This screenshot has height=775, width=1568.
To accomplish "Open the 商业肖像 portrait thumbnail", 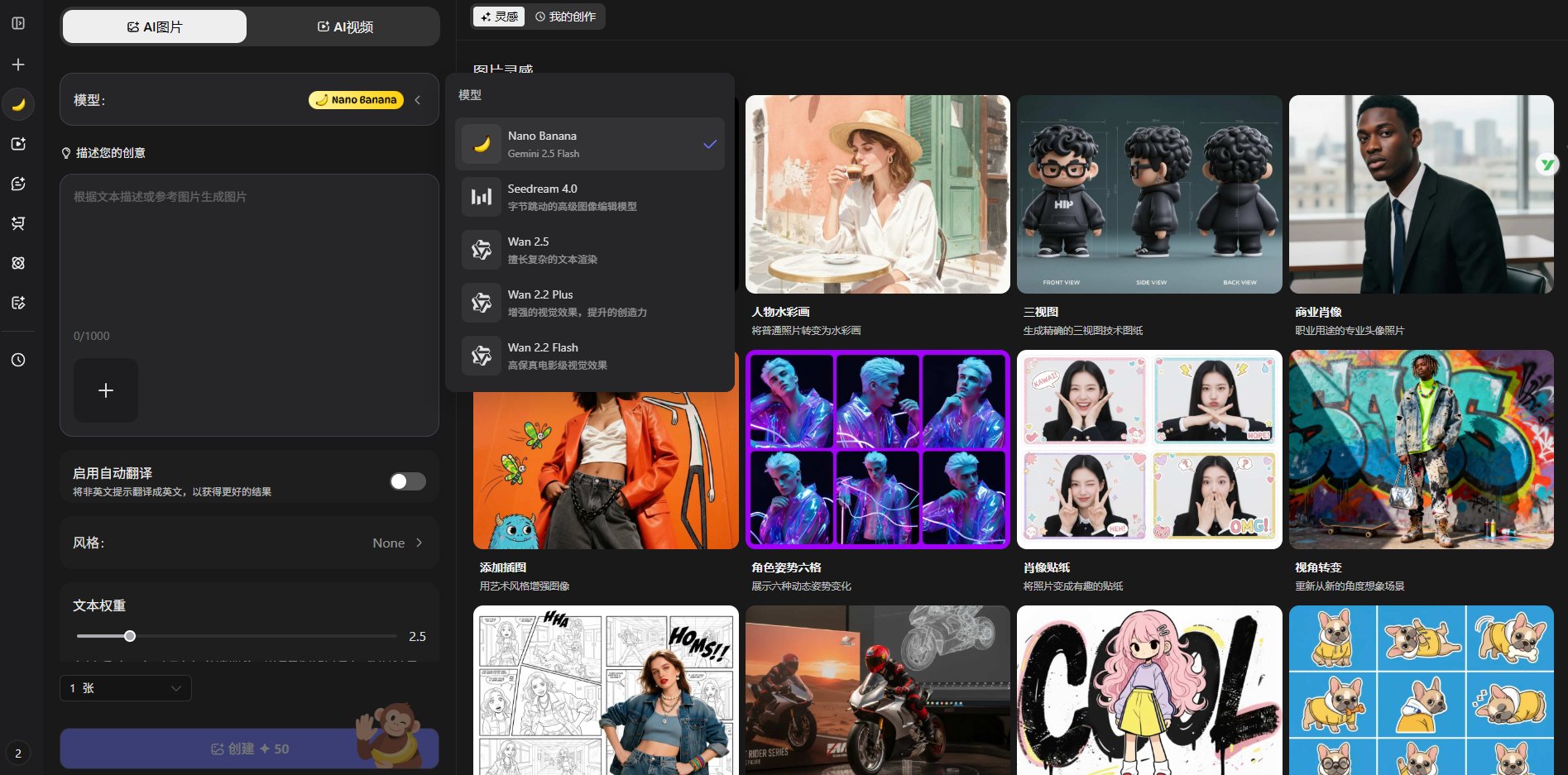I will pyautogui.click(x=1421, y=194).
